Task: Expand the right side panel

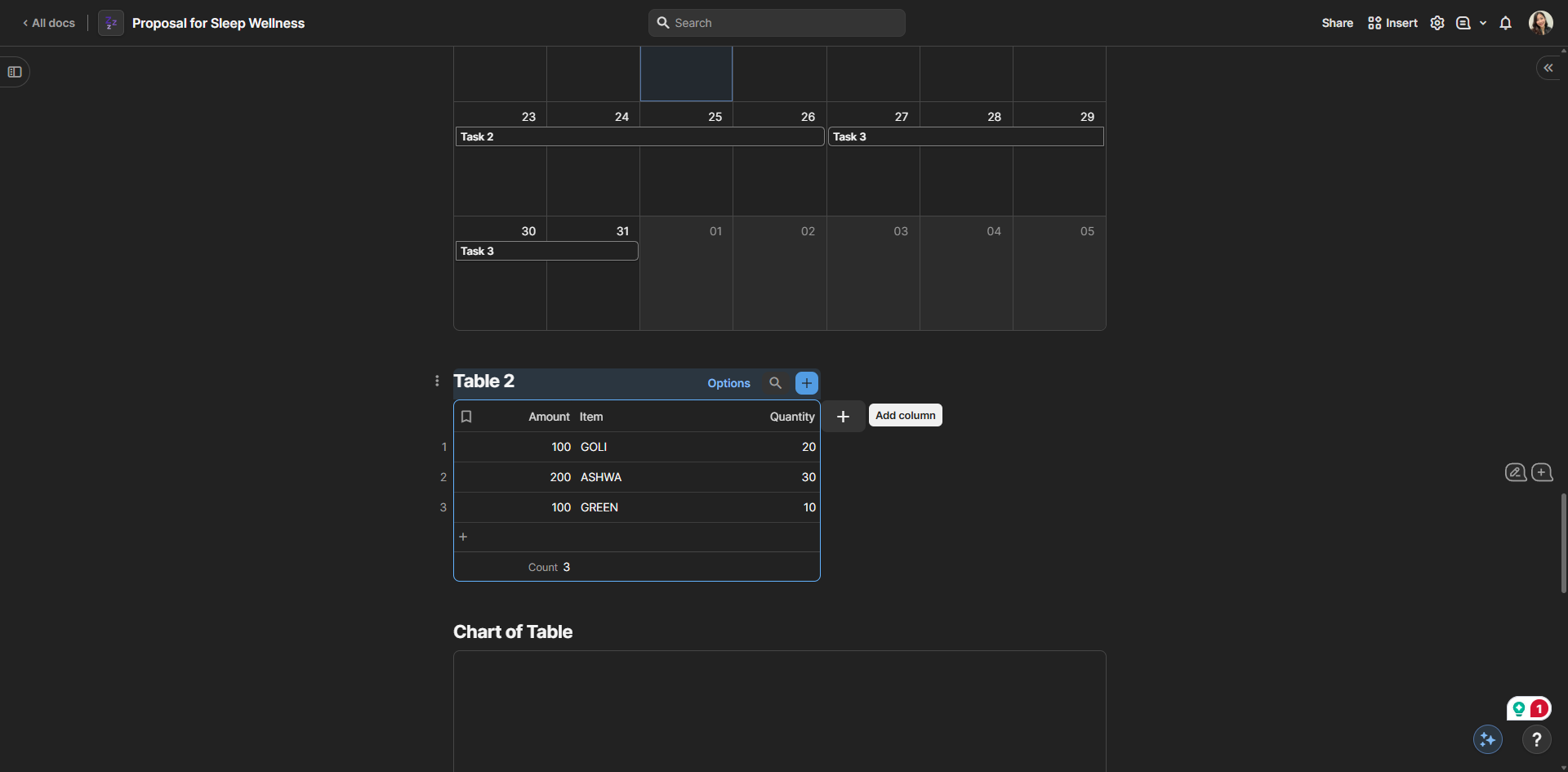Action: point(1548,68)
